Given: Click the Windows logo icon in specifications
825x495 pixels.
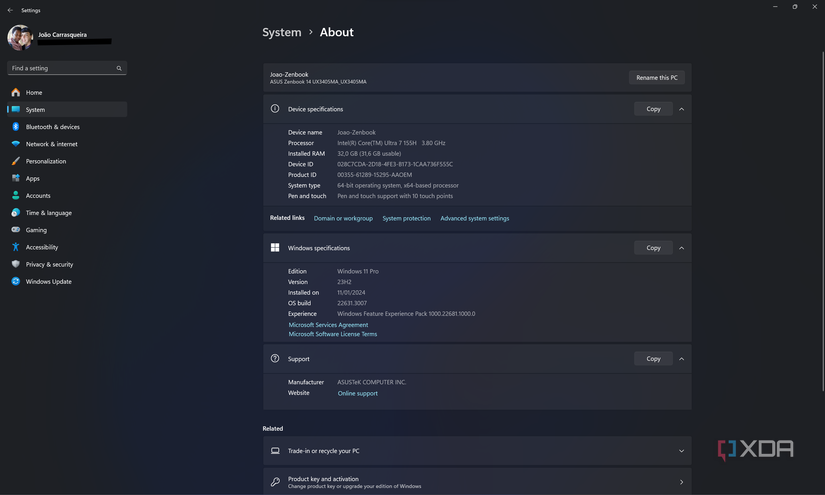Looking at the screenshot, I should [x=275, y=247].
